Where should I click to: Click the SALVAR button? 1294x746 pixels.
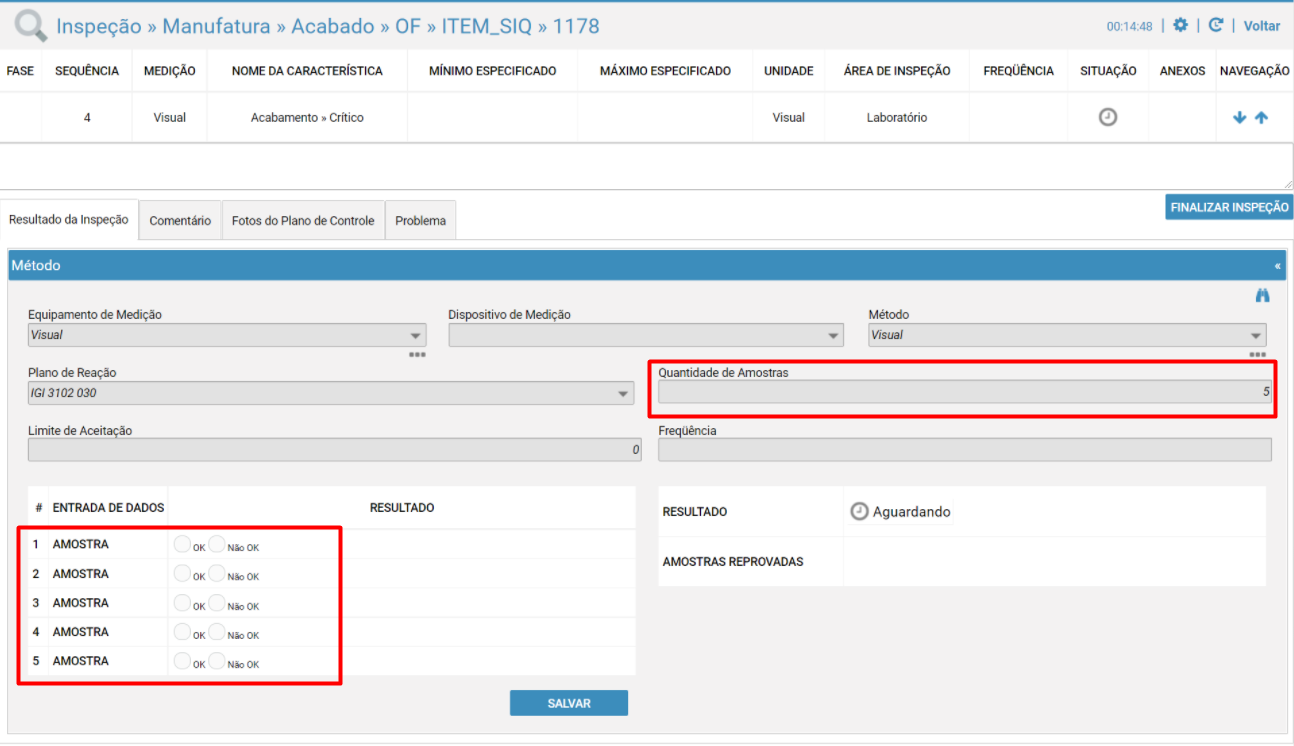click(569, 703)
